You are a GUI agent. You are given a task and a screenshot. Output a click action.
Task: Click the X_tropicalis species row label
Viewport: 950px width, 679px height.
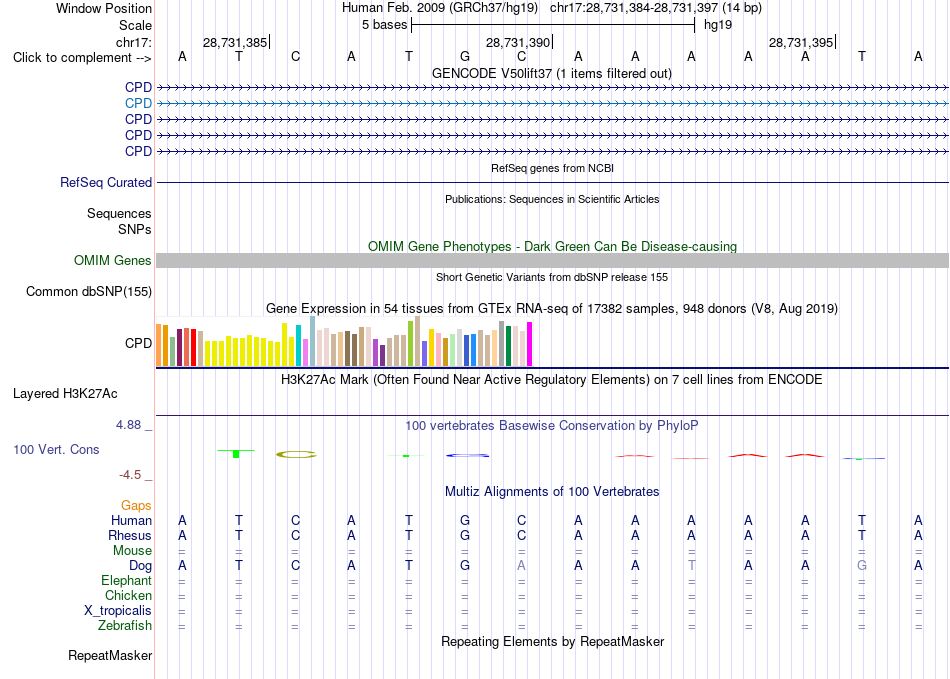(118, 611)
